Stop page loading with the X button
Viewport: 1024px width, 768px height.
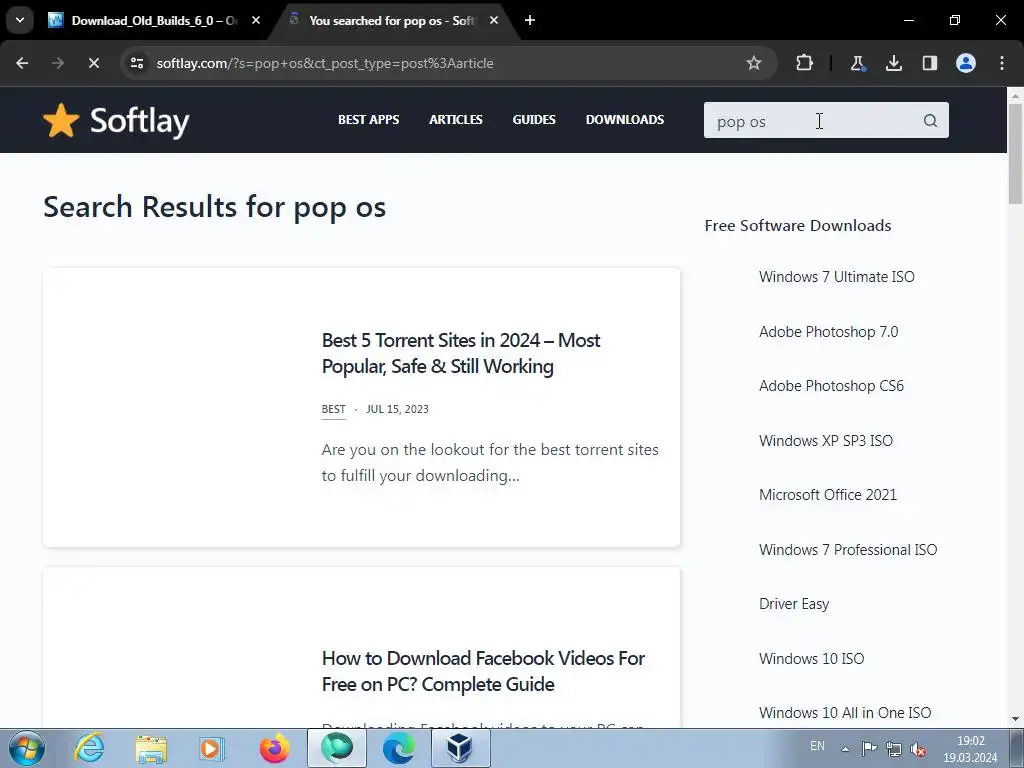(93, 63)
